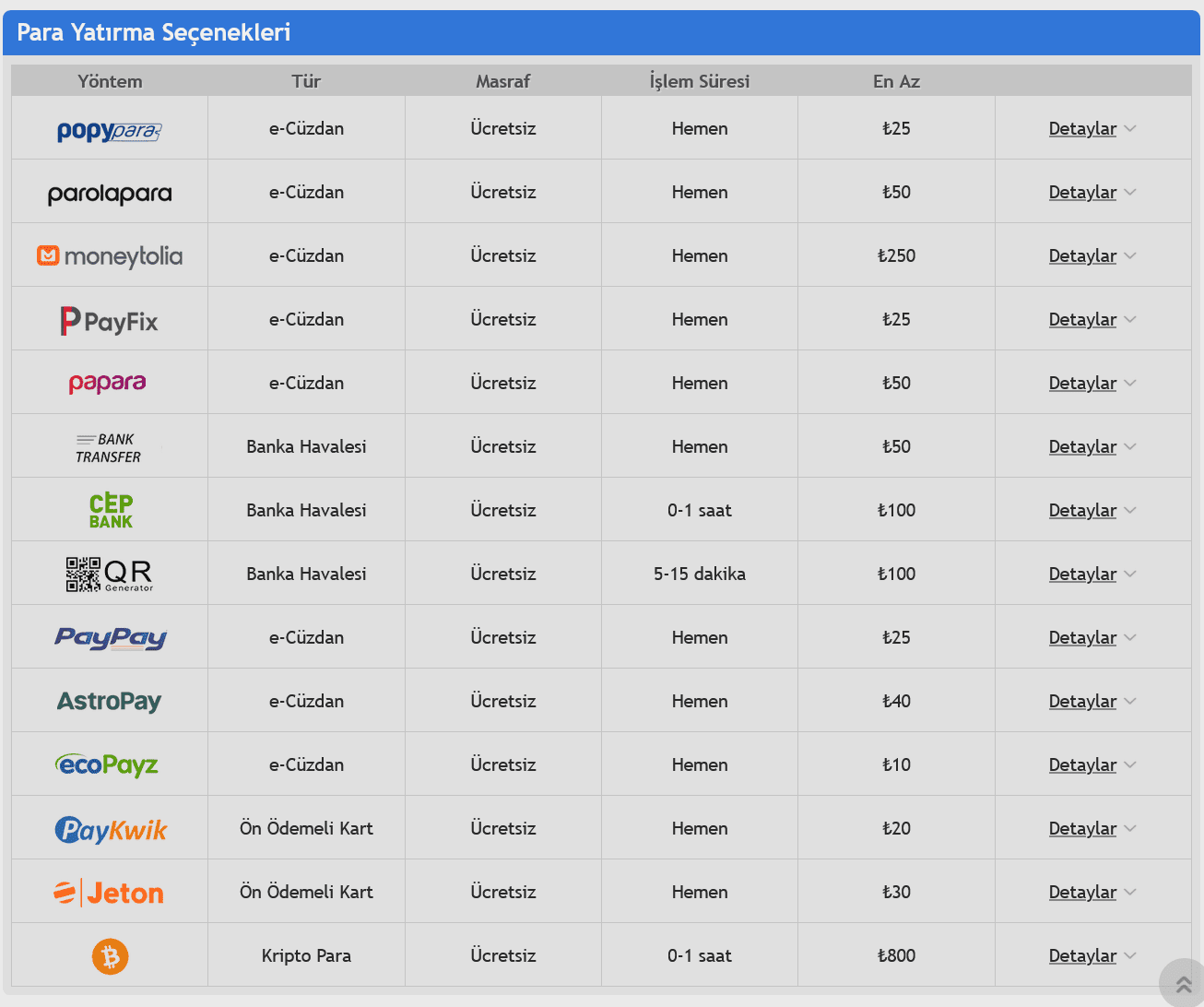Click the Jeton logo
The height and width of the screenshot is (1007, 1204).
[109, 893]
